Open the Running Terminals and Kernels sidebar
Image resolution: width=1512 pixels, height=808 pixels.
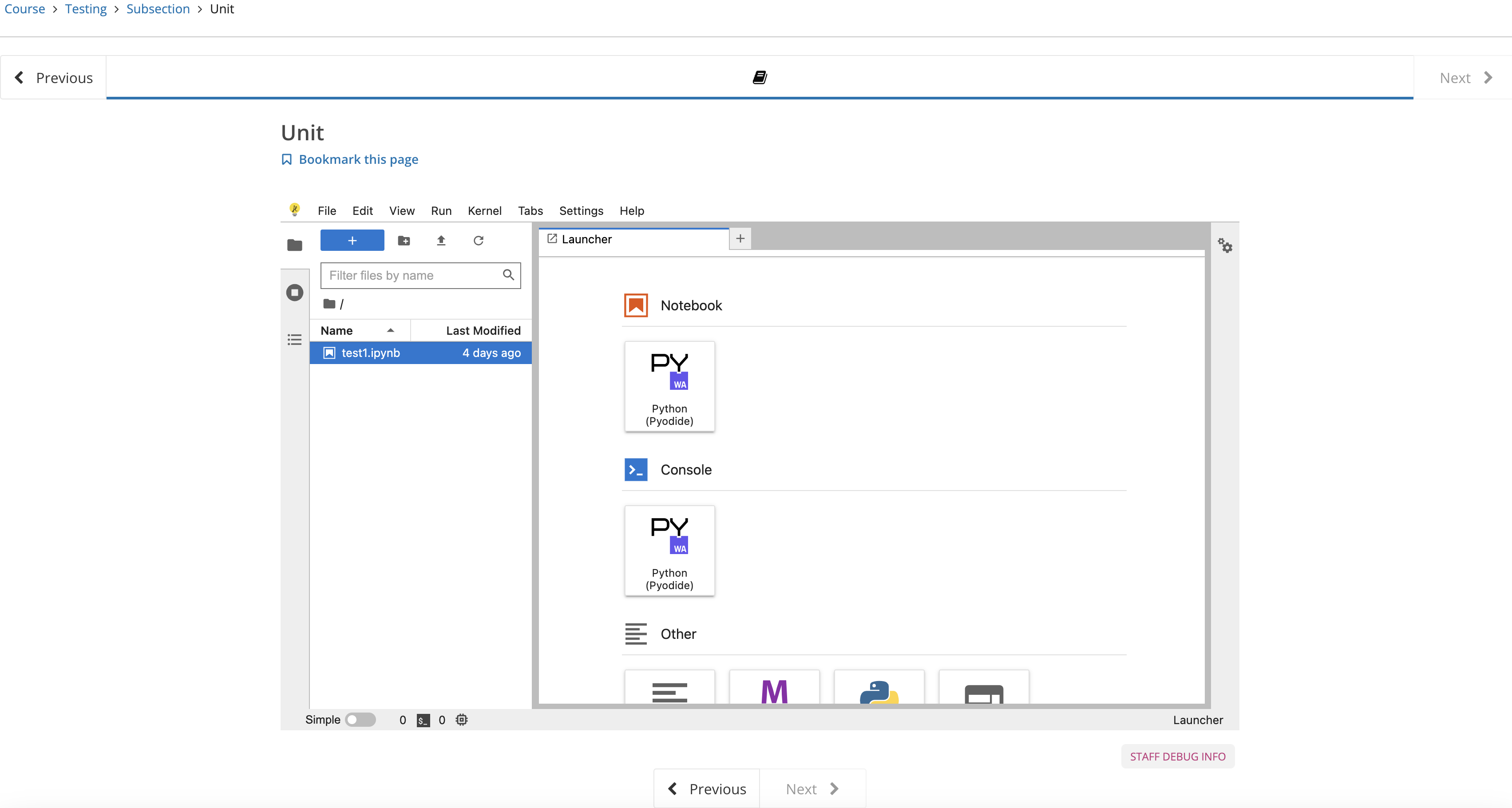[x=295, y=293]
